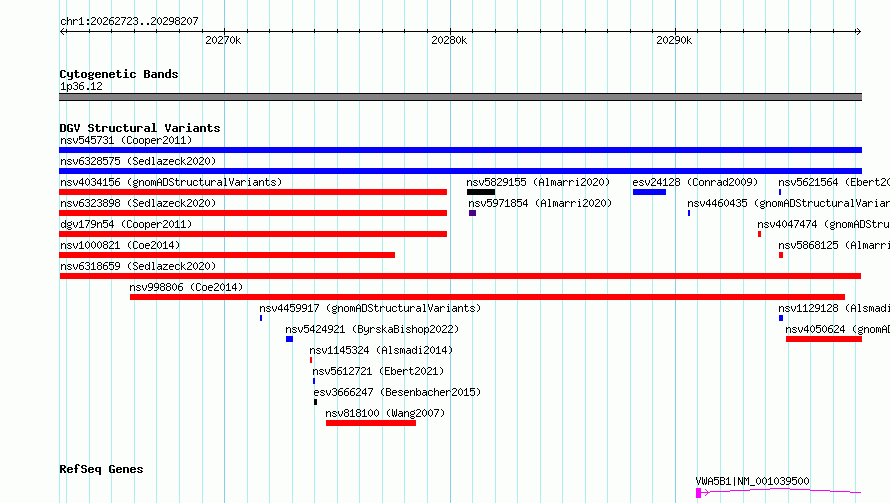The height and width of the screenshot is (503, 890).
Task: Click the nsv5612721 (Ebert2021) label
Action: coord(378,371)
